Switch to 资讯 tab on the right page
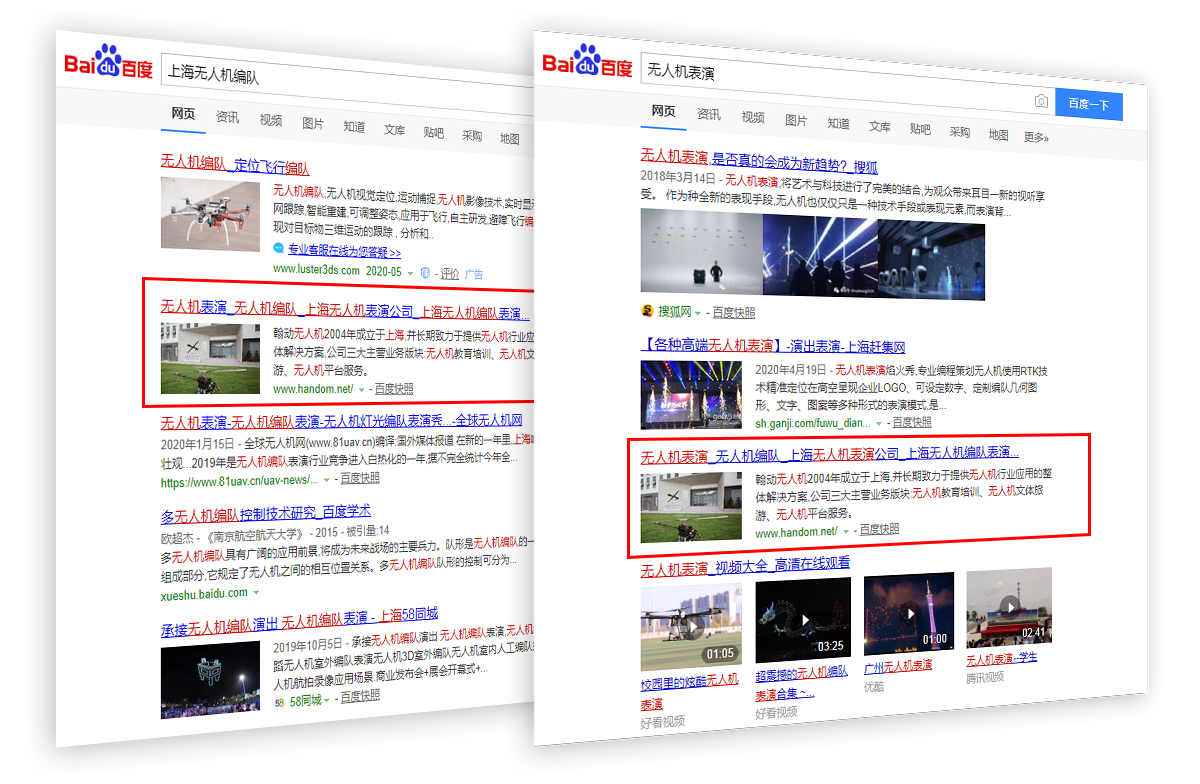This screenshot has width=1200, height=784. pos(709,115)
